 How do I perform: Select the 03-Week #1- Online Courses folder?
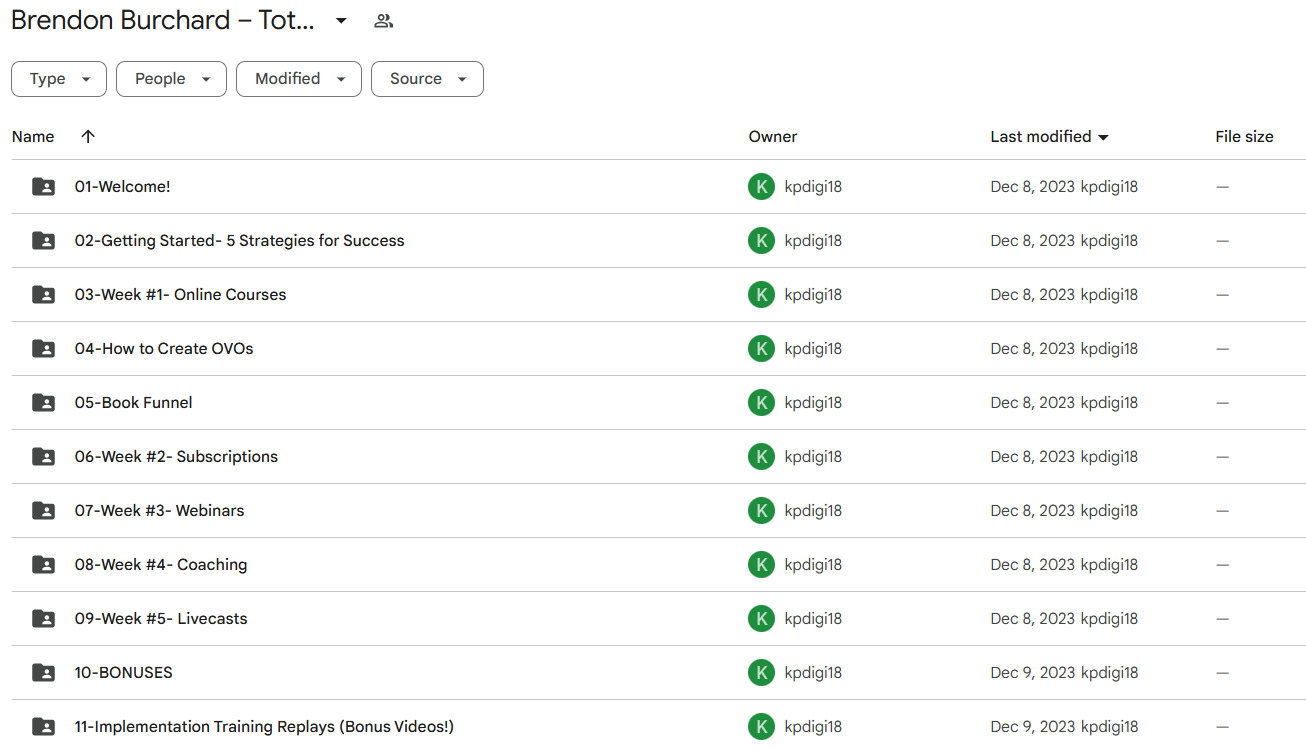click(180, 295)
